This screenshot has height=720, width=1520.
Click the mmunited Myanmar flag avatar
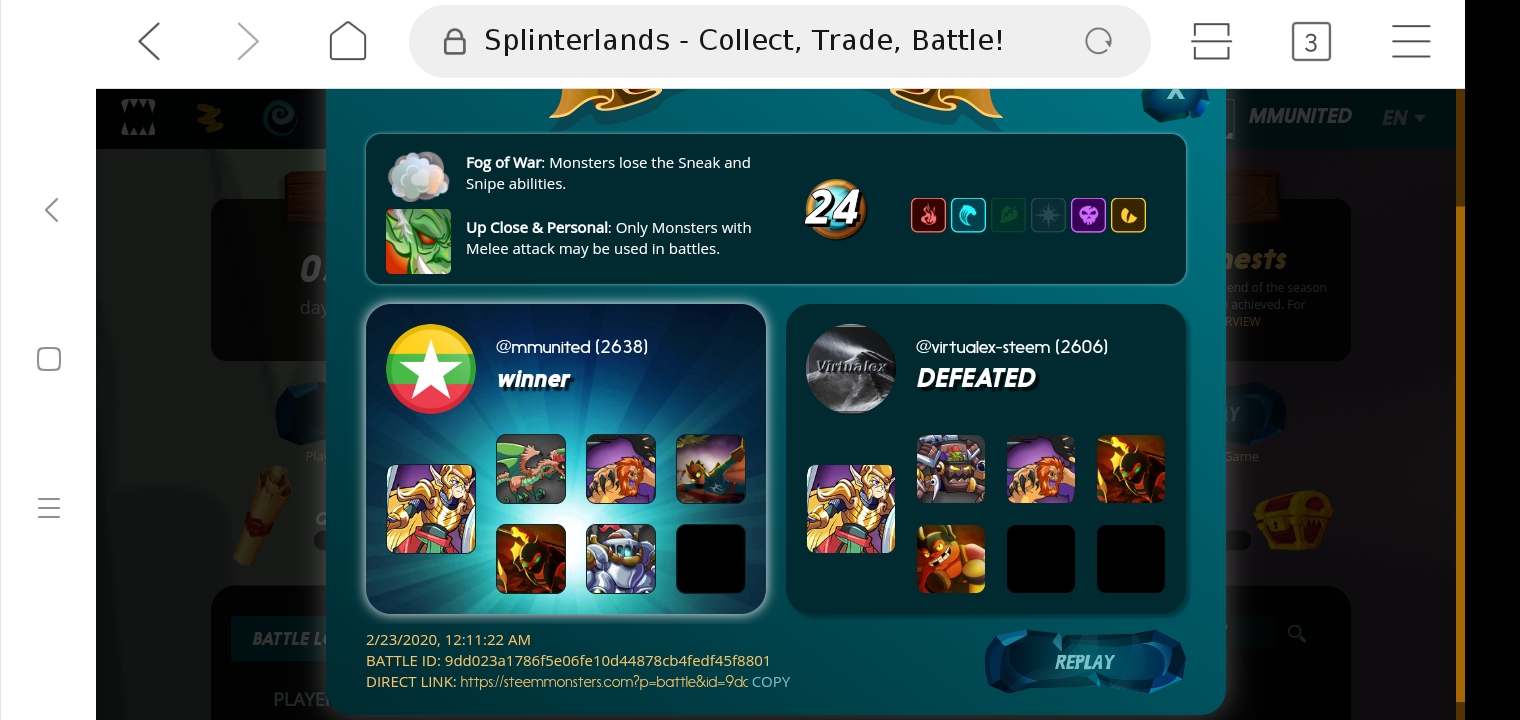click(x=431, y=369)
